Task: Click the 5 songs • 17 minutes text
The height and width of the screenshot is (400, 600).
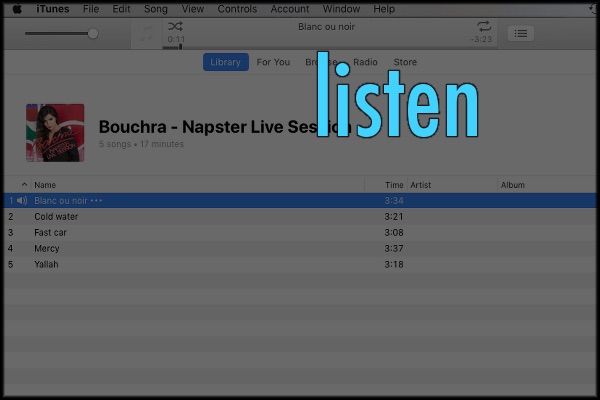Action: pos(141,144)
